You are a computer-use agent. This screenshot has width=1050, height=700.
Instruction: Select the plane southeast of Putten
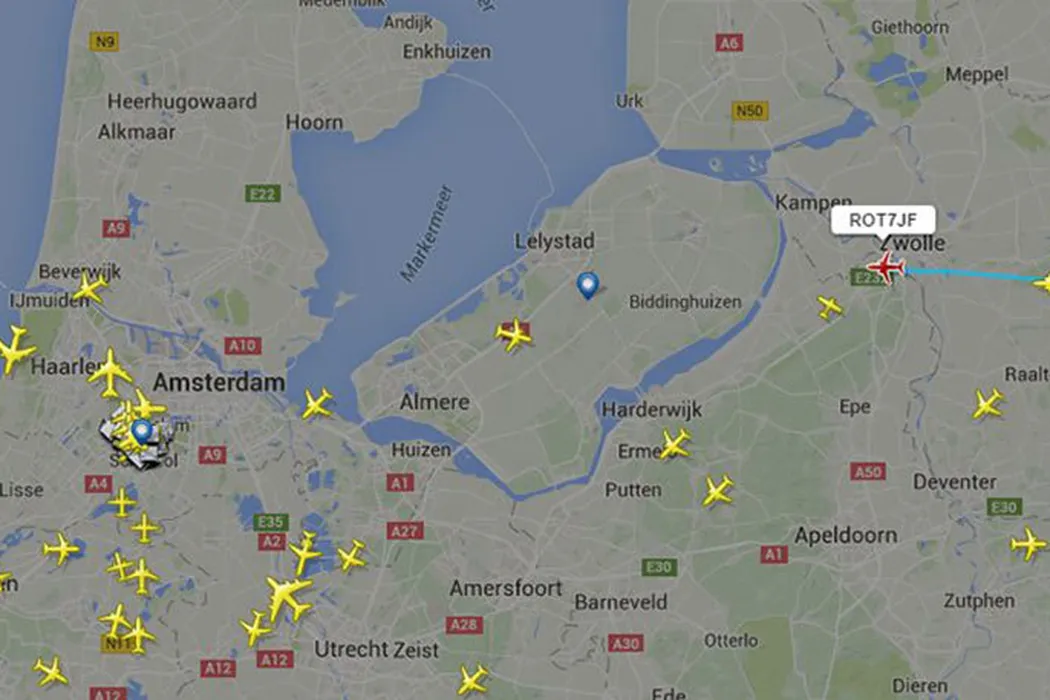[717, 490]
